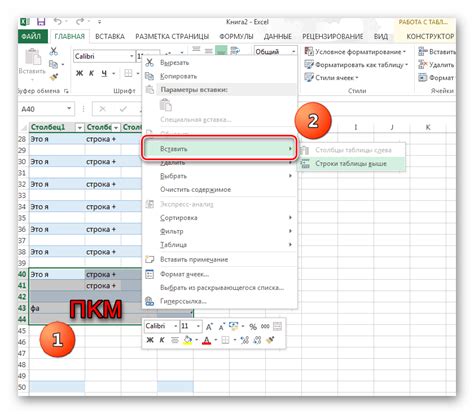The width and height of the screenshot is (474, 414).
Task: Click the percent style icon in mini toolbar
Action: (253, 326)
